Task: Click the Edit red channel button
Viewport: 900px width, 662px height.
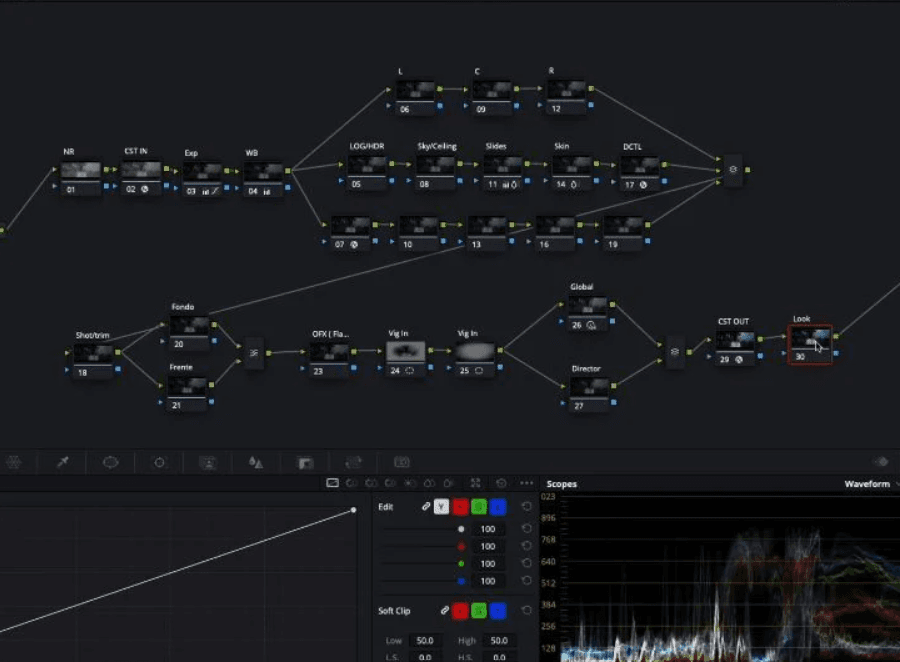Action: point(460,506)
